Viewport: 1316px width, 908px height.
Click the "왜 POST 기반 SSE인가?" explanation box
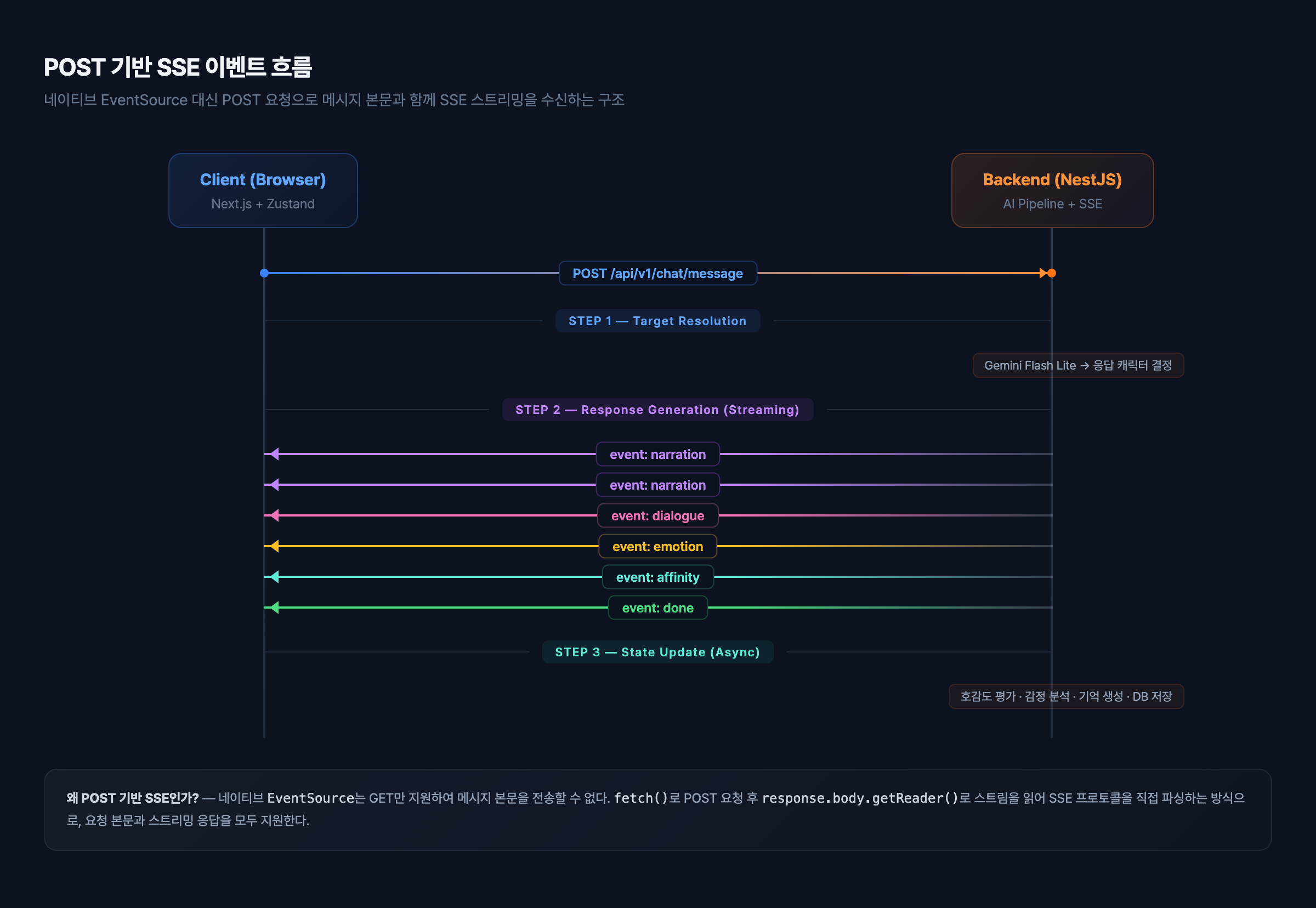(657, 809)
